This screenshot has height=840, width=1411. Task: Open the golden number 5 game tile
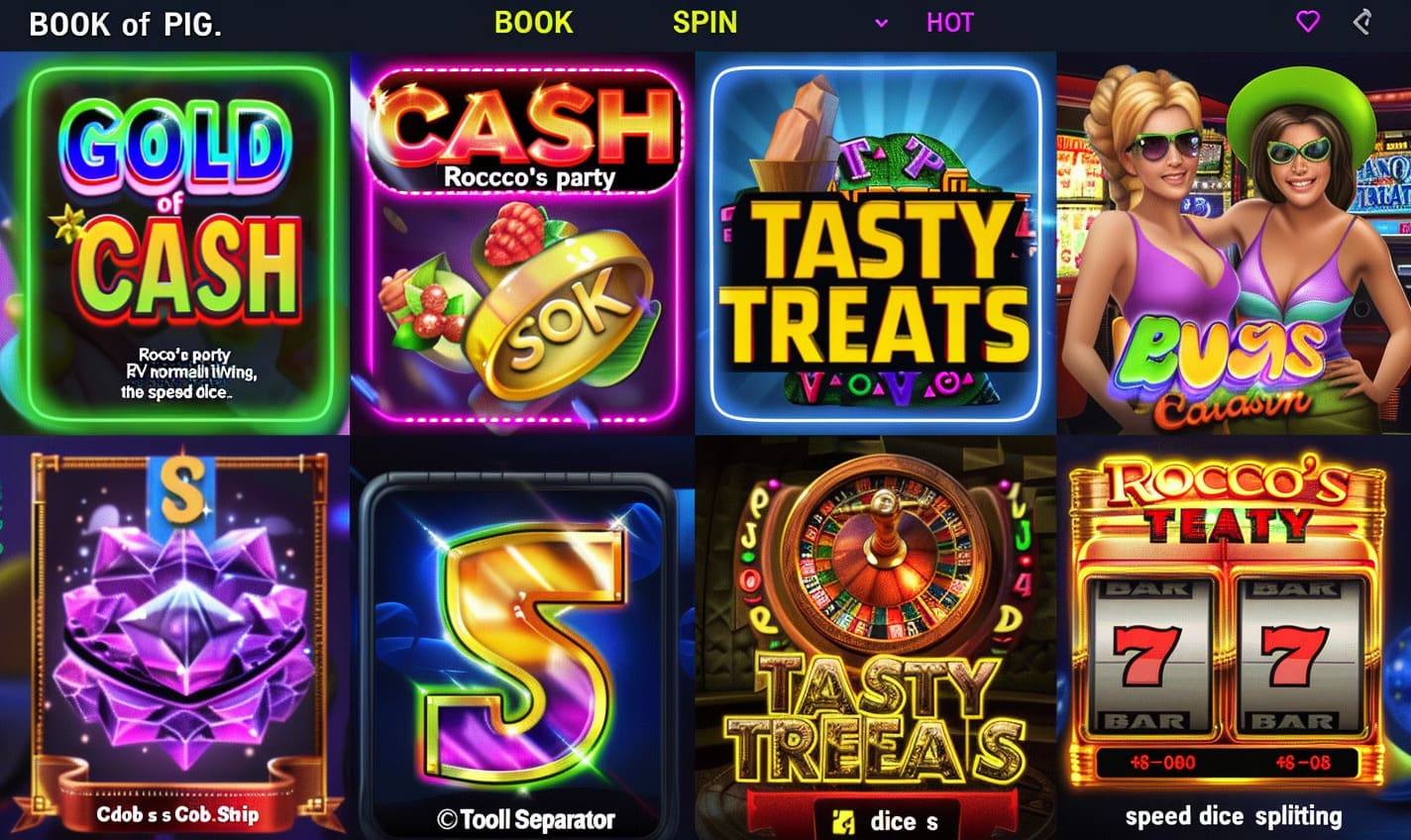click(522, 638)
